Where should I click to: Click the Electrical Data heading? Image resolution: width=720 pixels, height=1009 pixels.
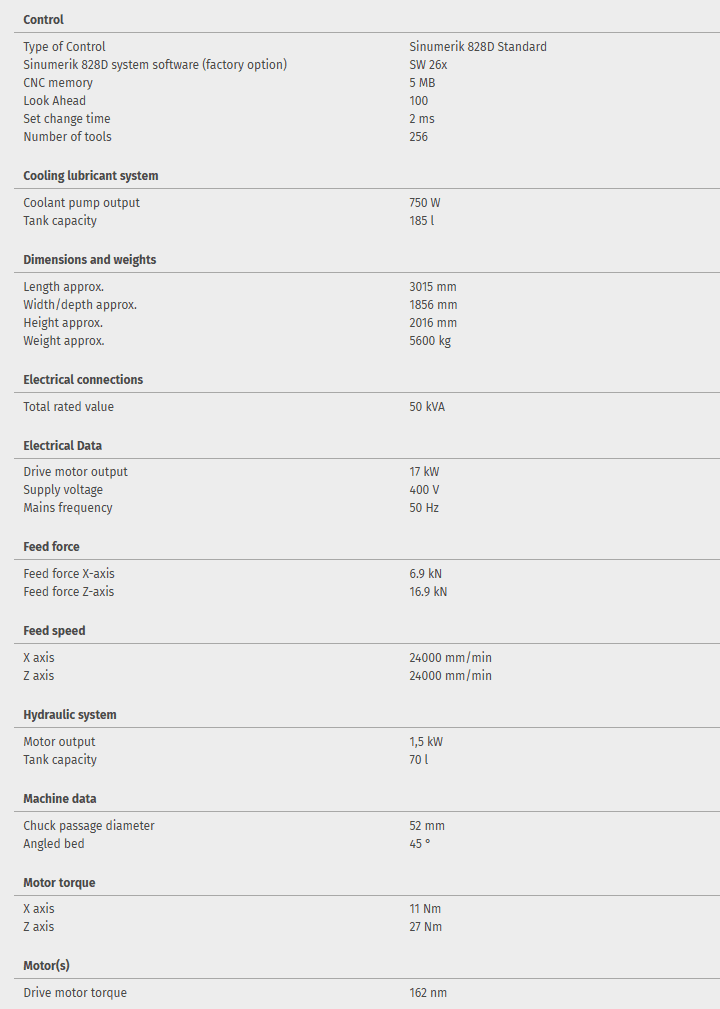pyautogui.click(x=62, y=446)
